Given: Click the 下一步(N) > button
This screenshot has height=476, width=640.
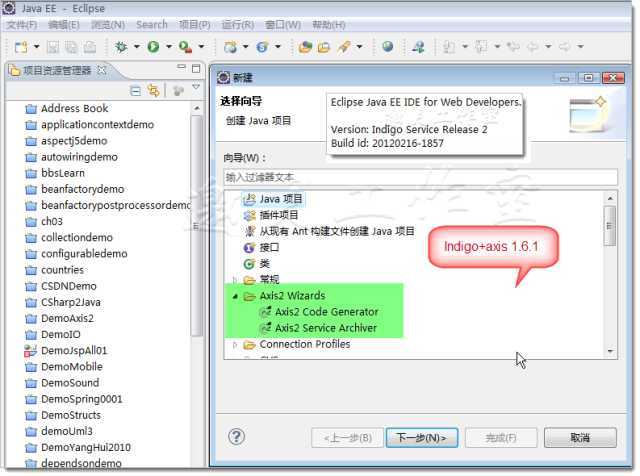Looking at the screenshot, I should pos(422,438).
